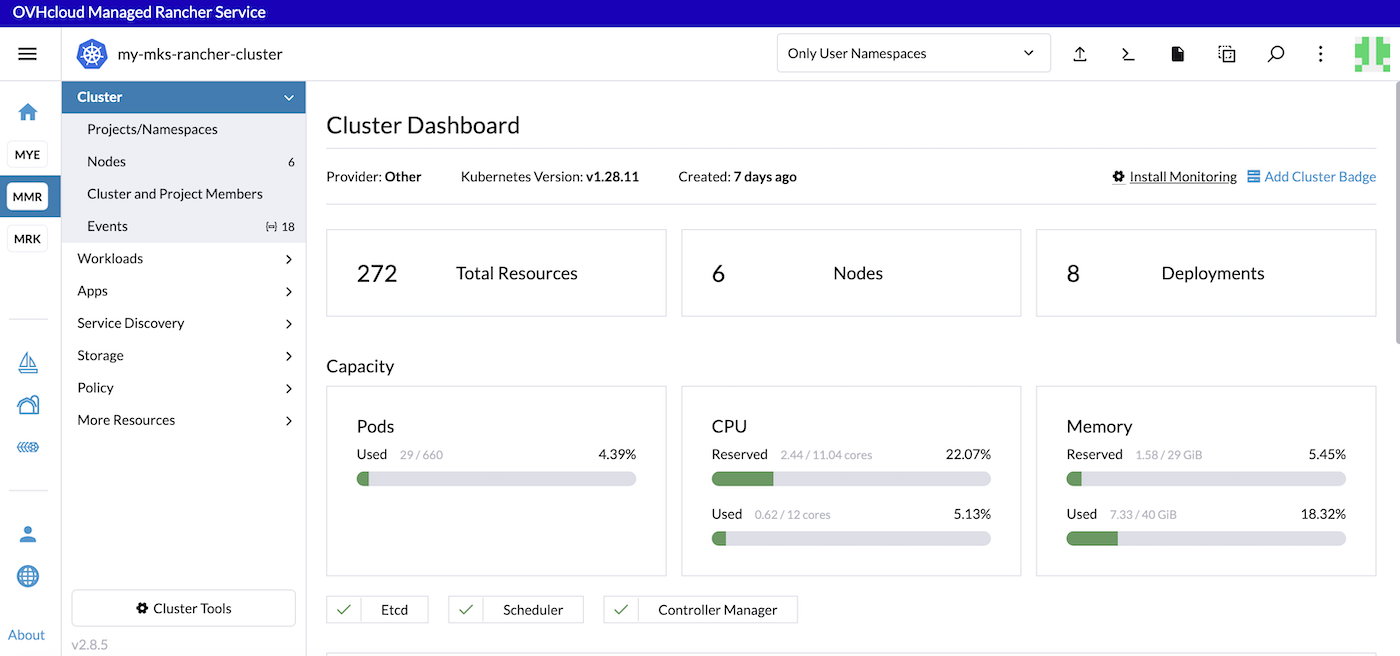Select the MRK cluster shortcut
1400x656 pixels.
pos(27,238)
